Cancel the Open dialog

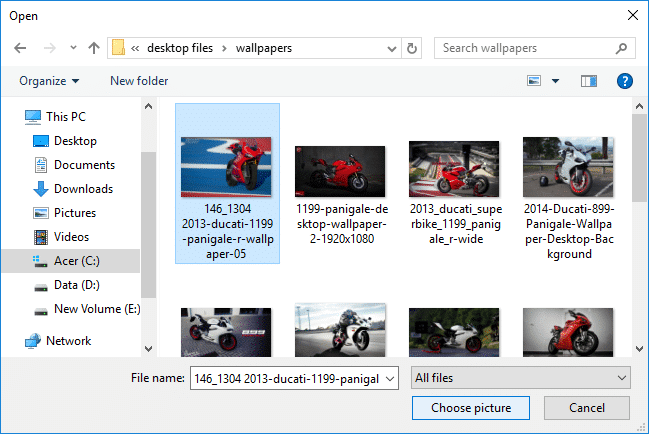pyautogui.click(x=587, y=408)
